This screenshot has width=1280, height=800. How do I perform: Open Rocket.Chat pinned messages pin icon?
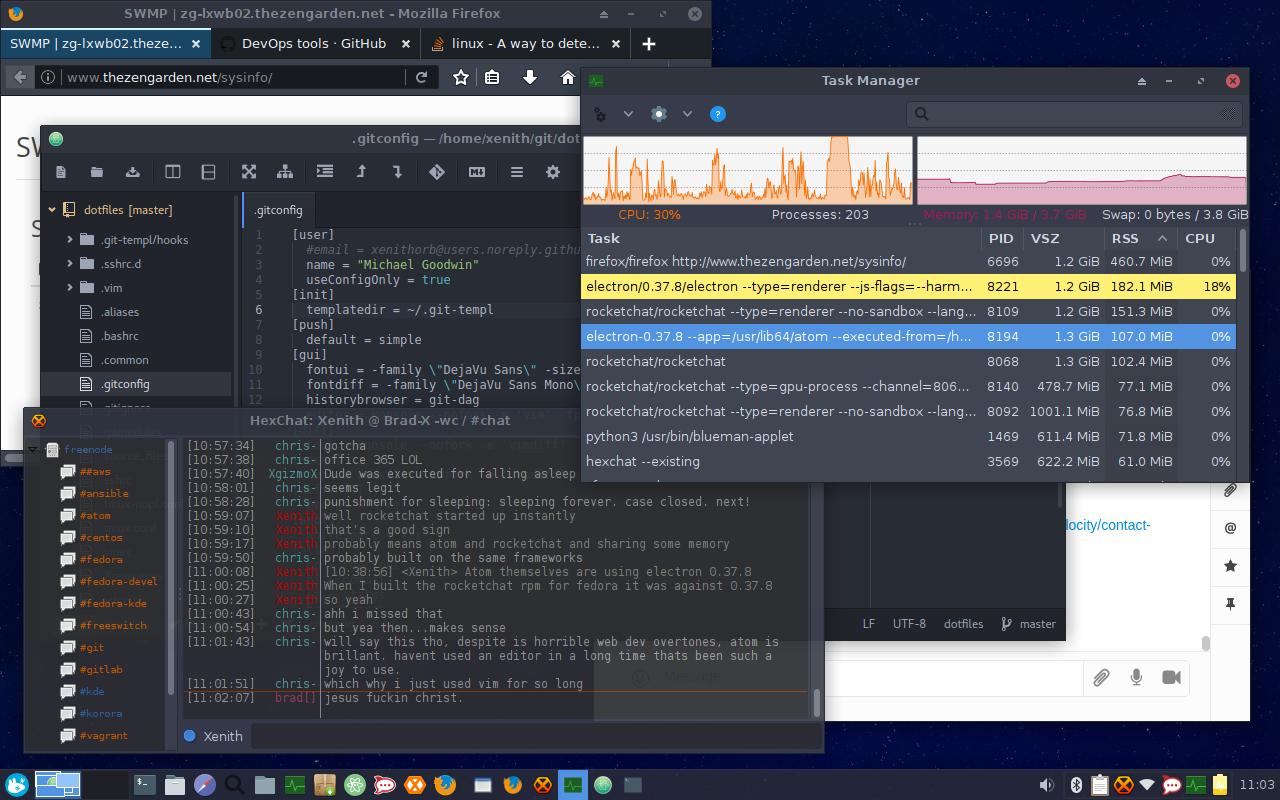(1230, 604)
